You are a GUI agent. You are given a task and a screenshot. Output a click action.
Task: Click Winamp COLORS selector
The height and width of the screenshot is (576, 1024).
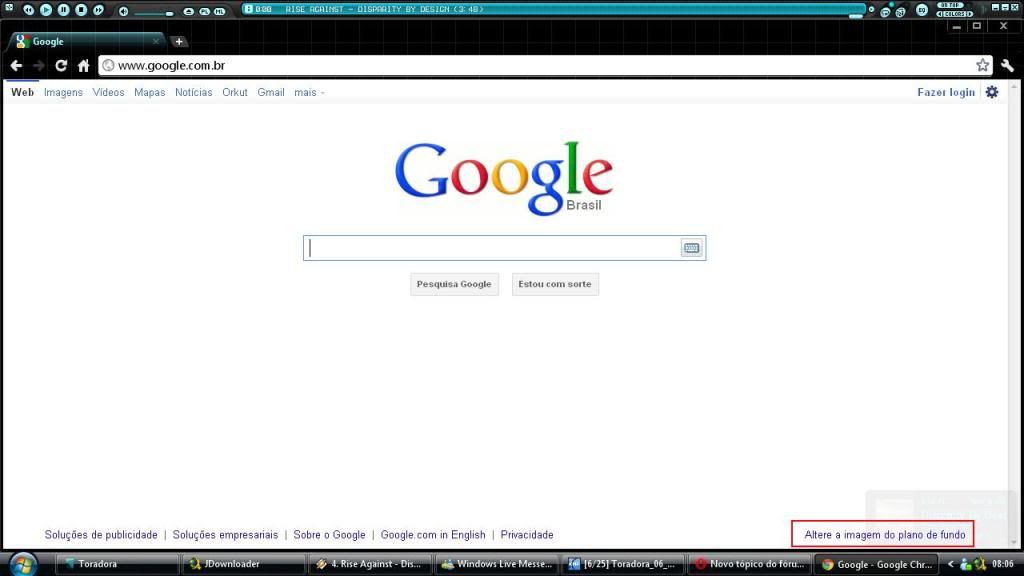click(954, 14)
